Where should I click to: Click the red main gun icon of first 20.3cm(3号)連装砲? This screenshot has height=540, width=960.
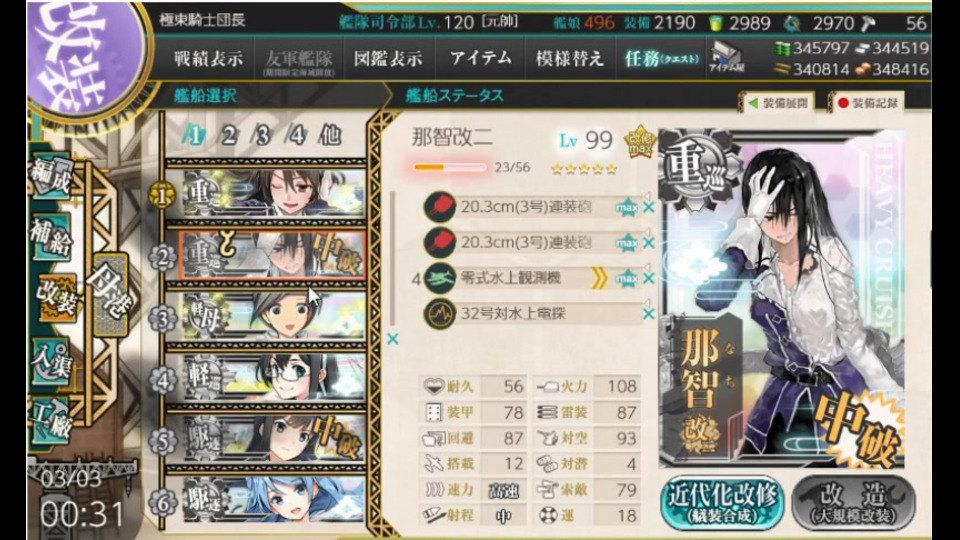(439, 206)
